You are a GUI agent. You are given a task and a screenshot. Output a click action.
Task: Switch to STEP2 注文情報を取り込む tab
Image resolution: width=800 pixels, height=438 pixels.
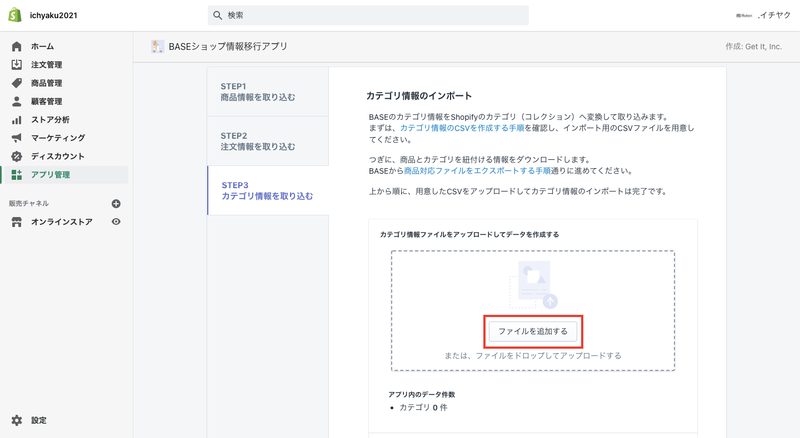click(268, 141)
